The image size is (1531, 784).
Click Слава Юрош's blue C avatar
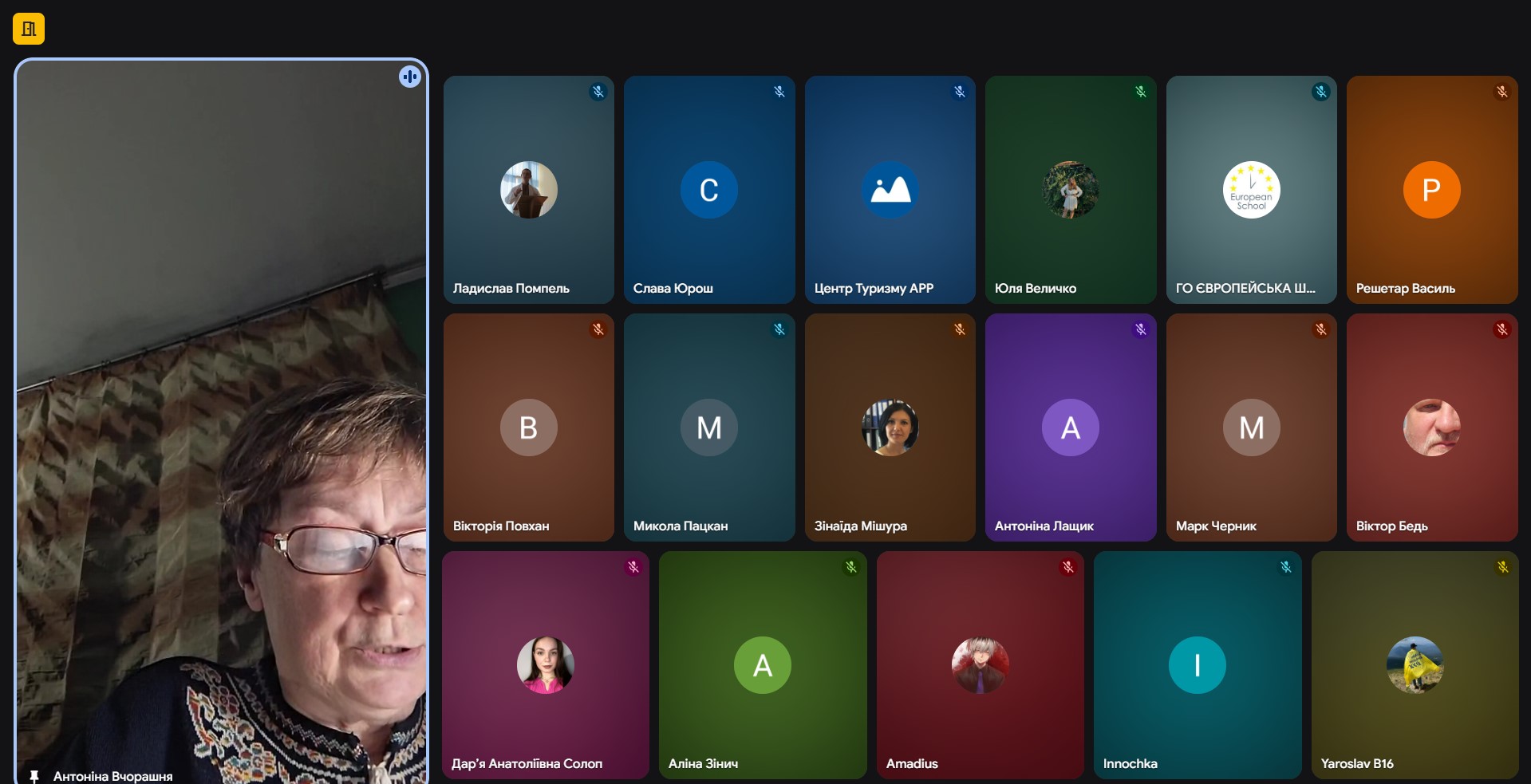point(709,190)
